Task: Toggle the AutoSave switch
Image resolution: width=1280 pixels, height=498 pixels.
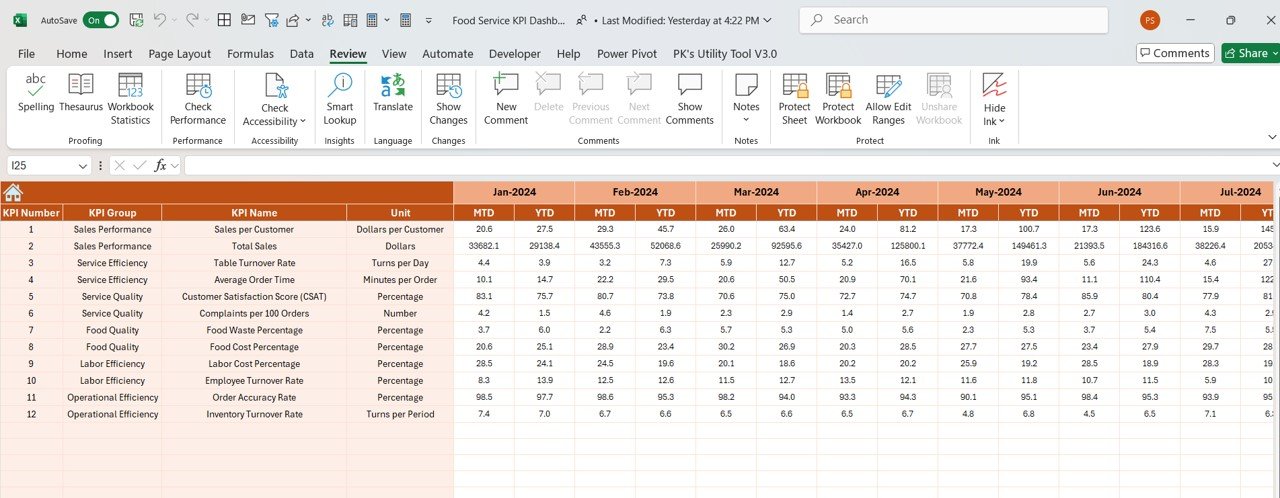Action: (x=100, y=20)
